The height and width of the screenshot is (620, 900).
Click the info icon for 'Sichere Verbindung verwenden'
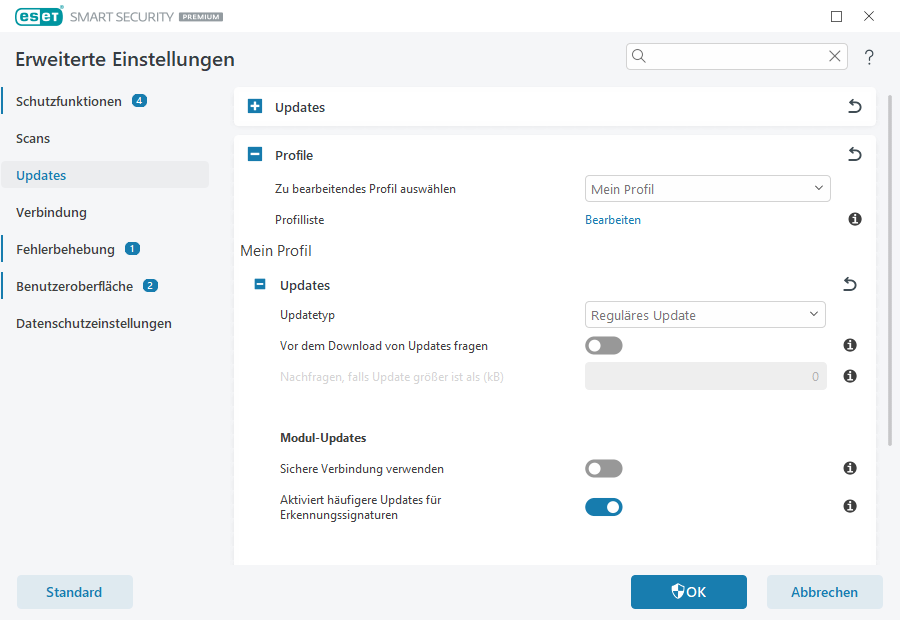pos(849,468)
